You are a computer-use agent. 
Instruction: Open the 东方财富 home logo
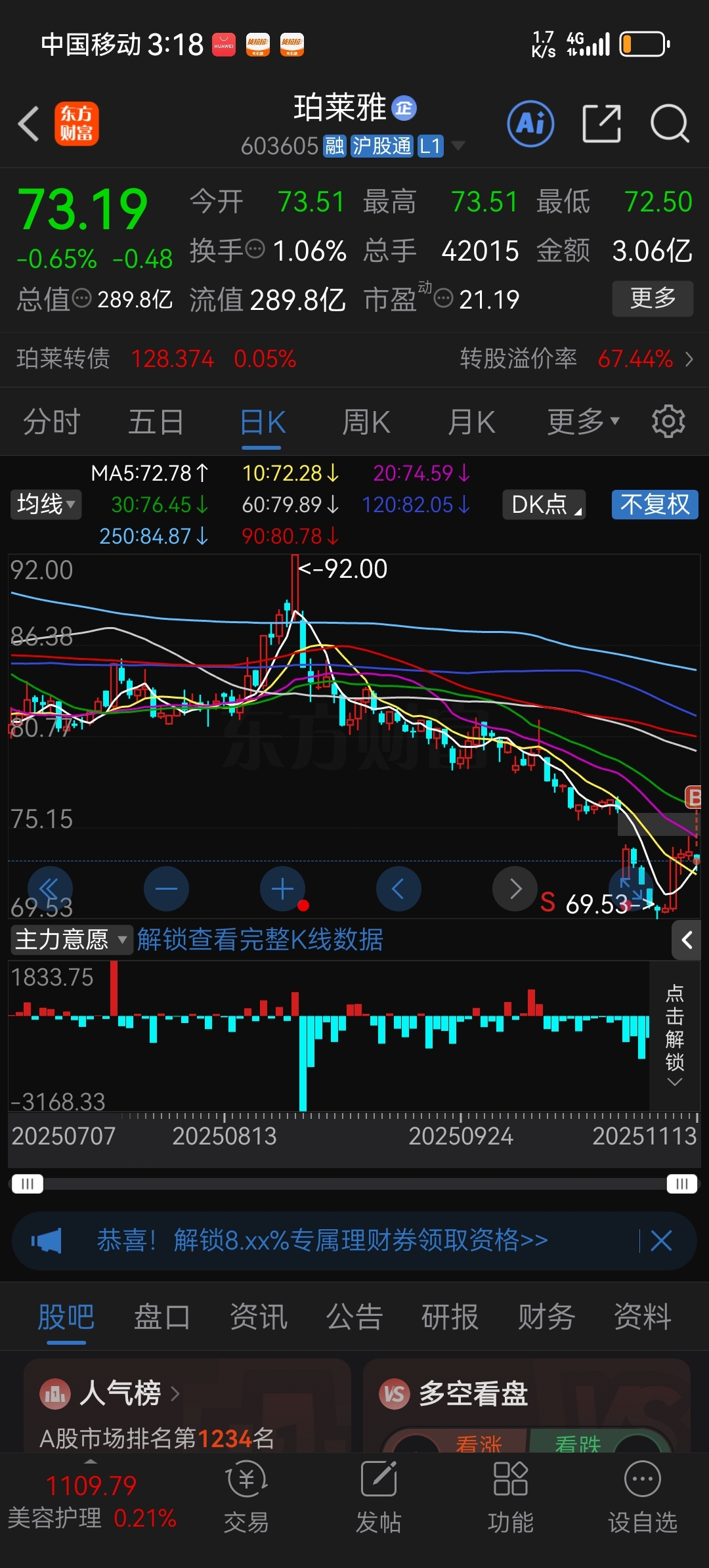[x=76, y=123]
